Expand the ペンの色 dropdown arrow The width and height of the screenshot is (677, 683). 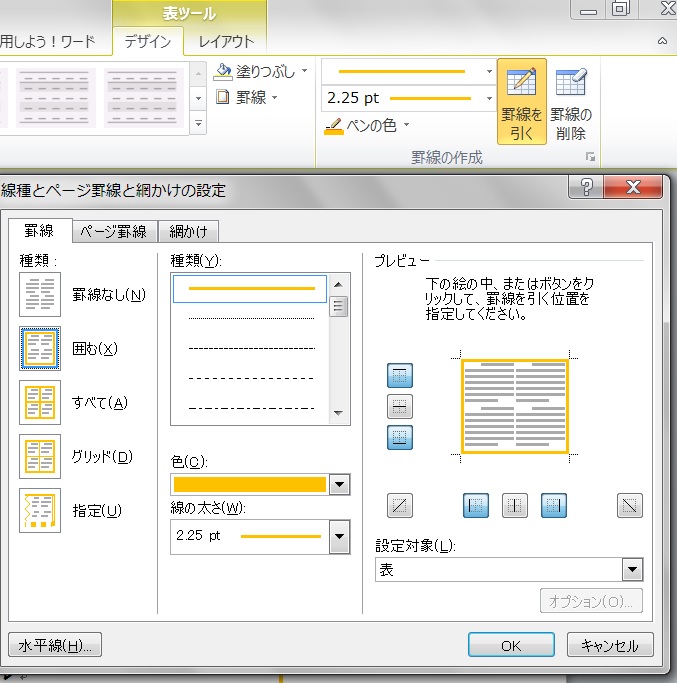pyautogui.click(x=406, y=125)
